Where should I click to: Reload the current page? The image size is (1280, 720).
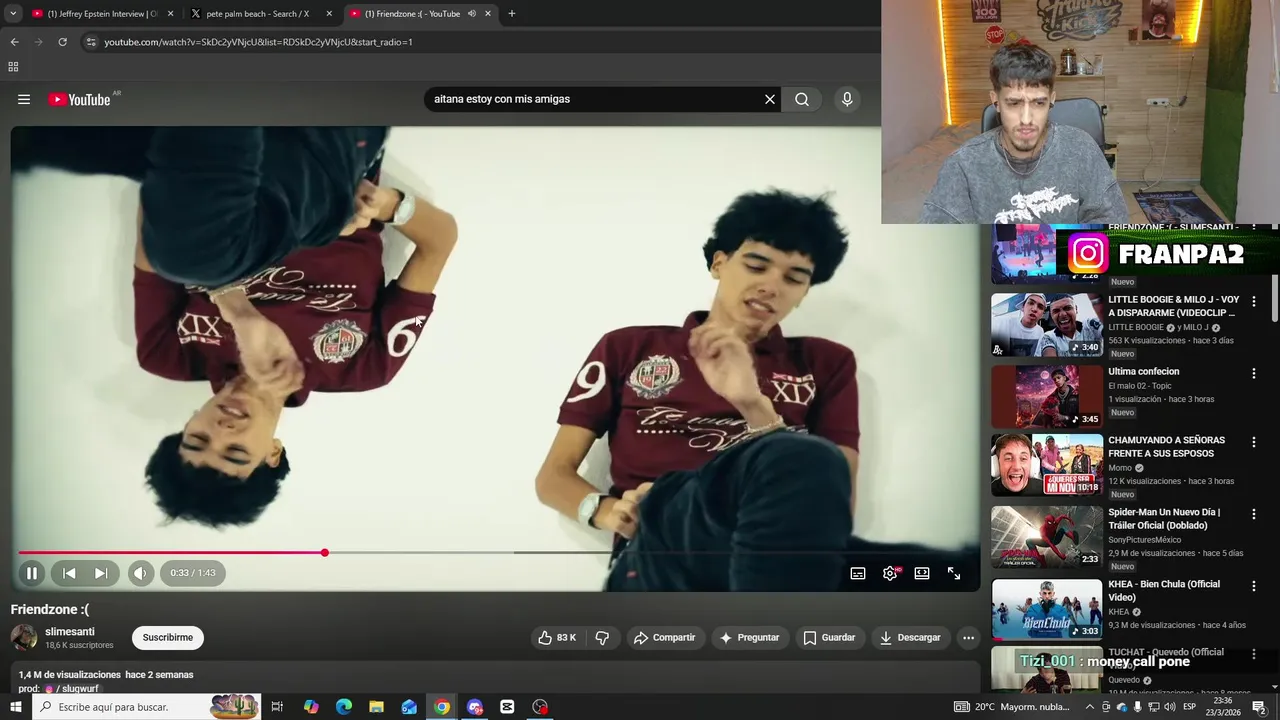coord(62,42)
